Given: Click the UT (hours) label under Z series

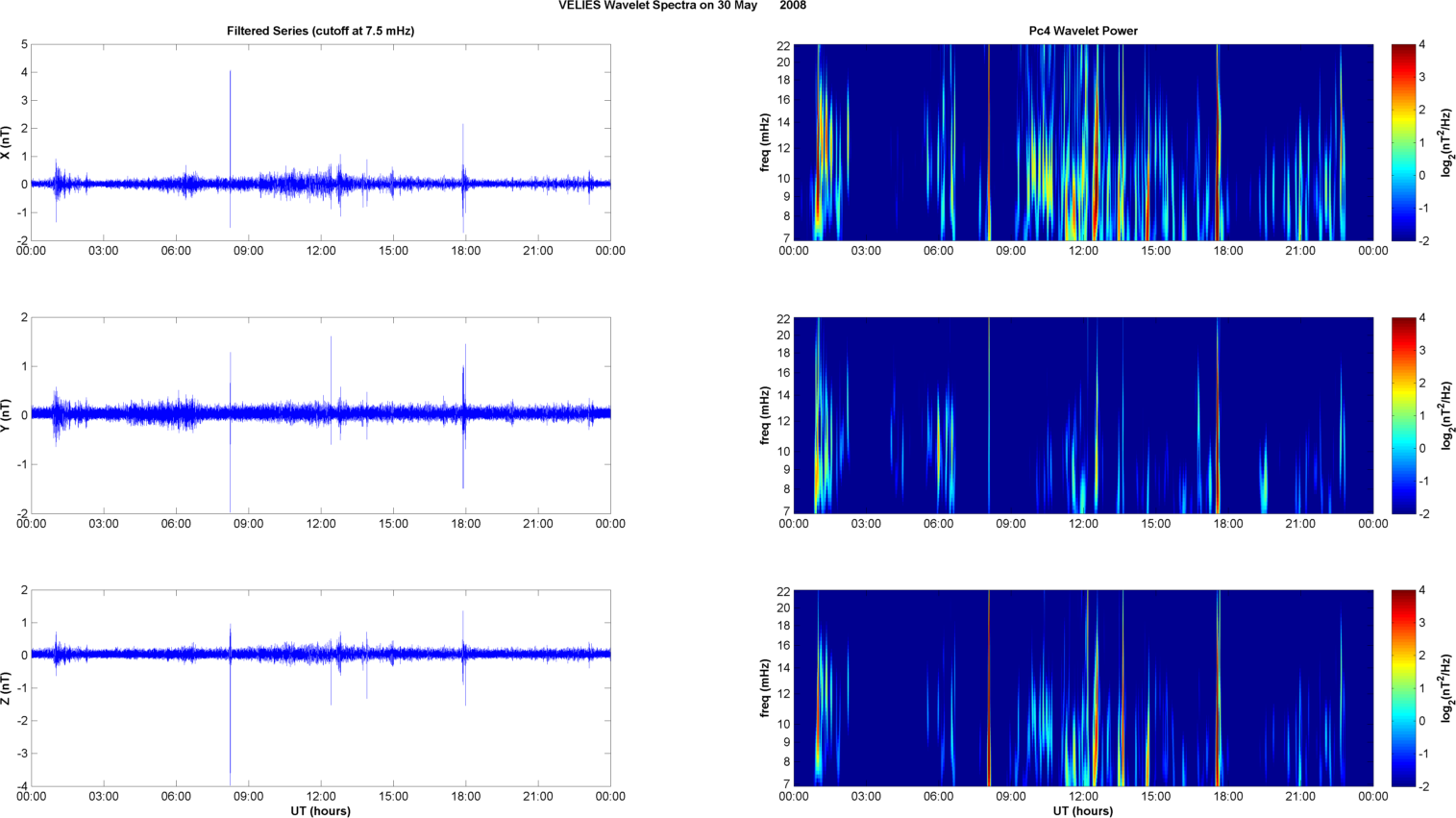Looking at the screenshot, I should pyautogui.click(x=320, y=811).
